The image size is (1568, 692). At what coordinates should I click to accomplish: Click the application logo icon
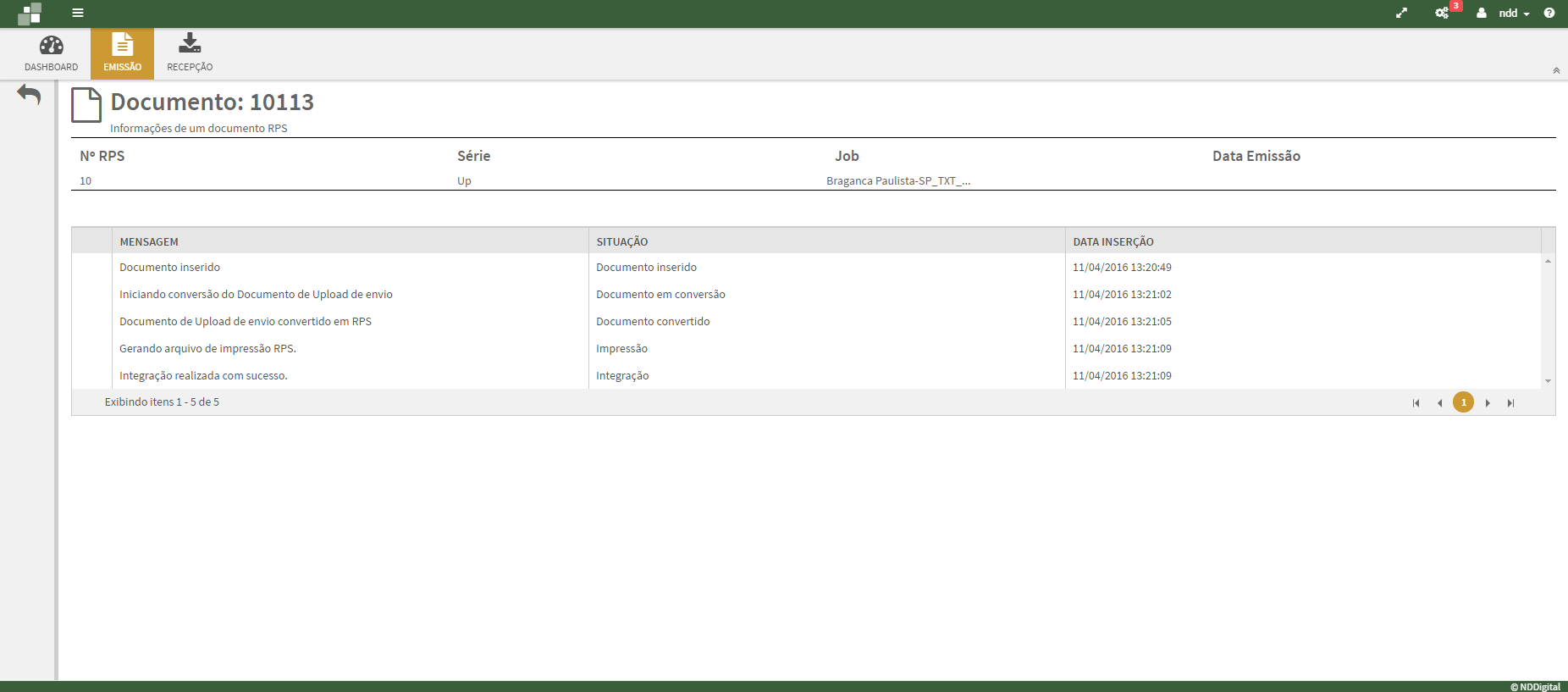(x=30, y=14)
